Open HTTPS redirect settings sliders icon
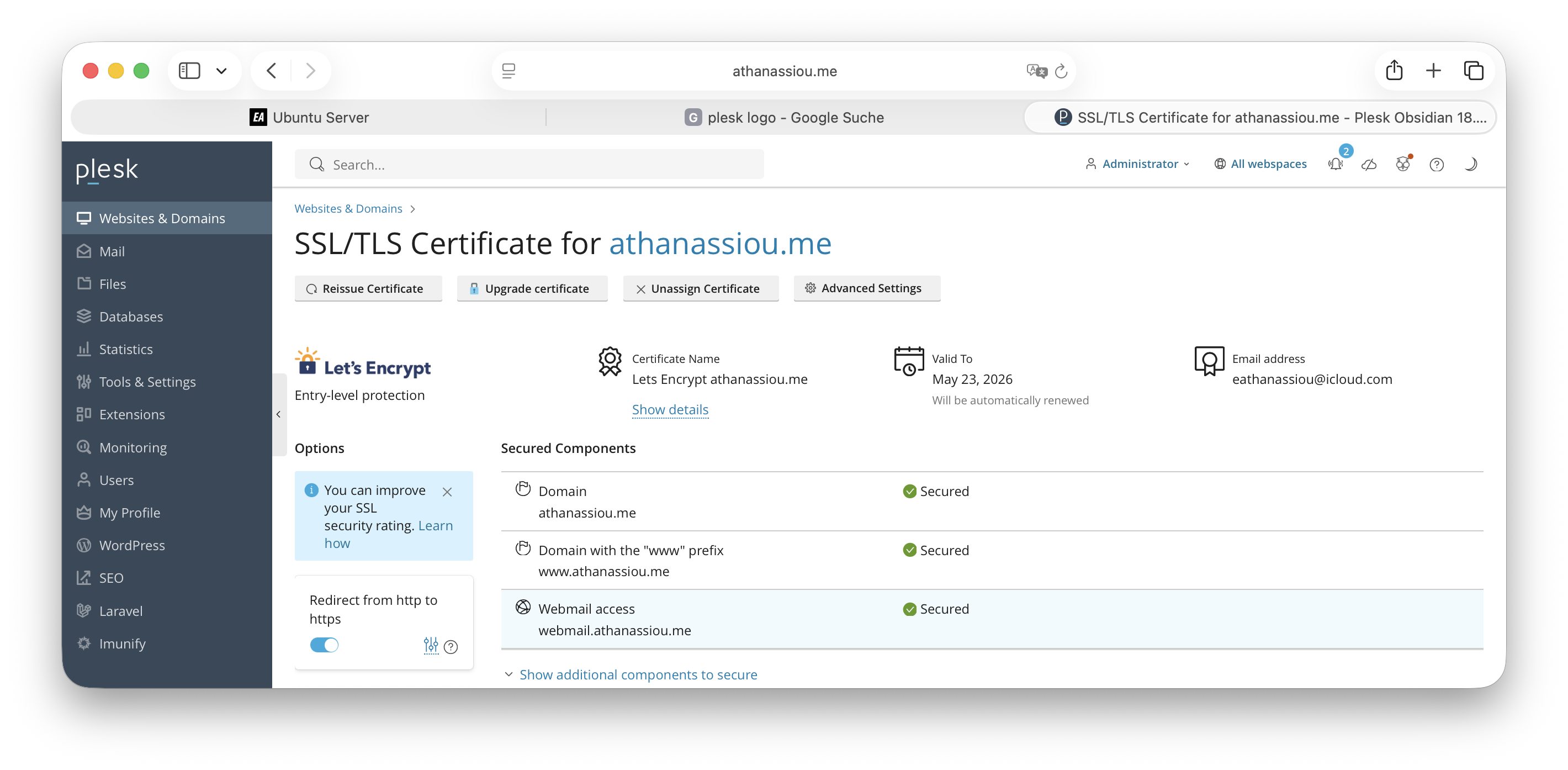Image resolution: width=1568 pixels, height=770 pixels. click(430, 645)
